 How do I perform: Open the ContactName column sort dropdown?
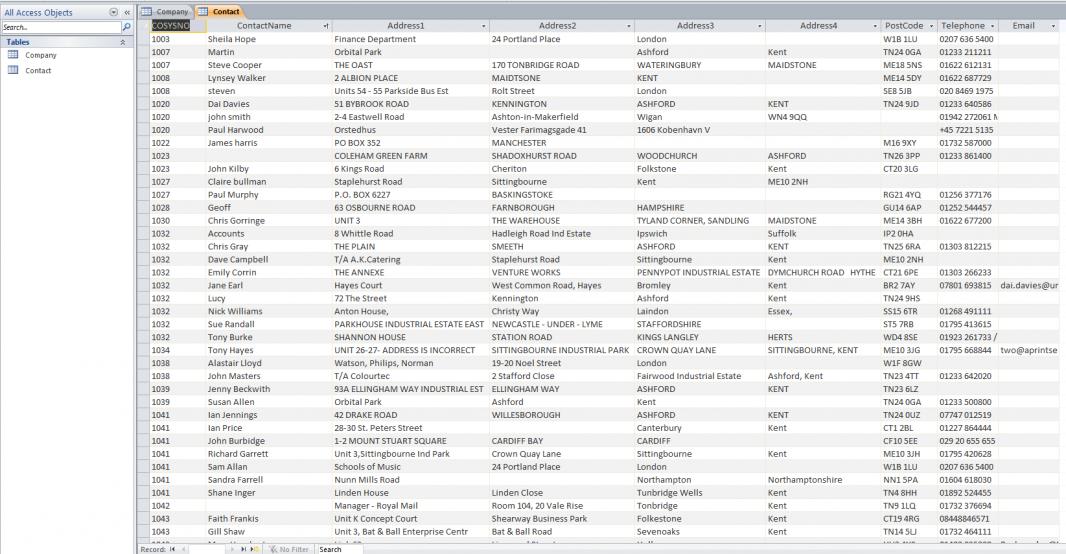(326, 27)
